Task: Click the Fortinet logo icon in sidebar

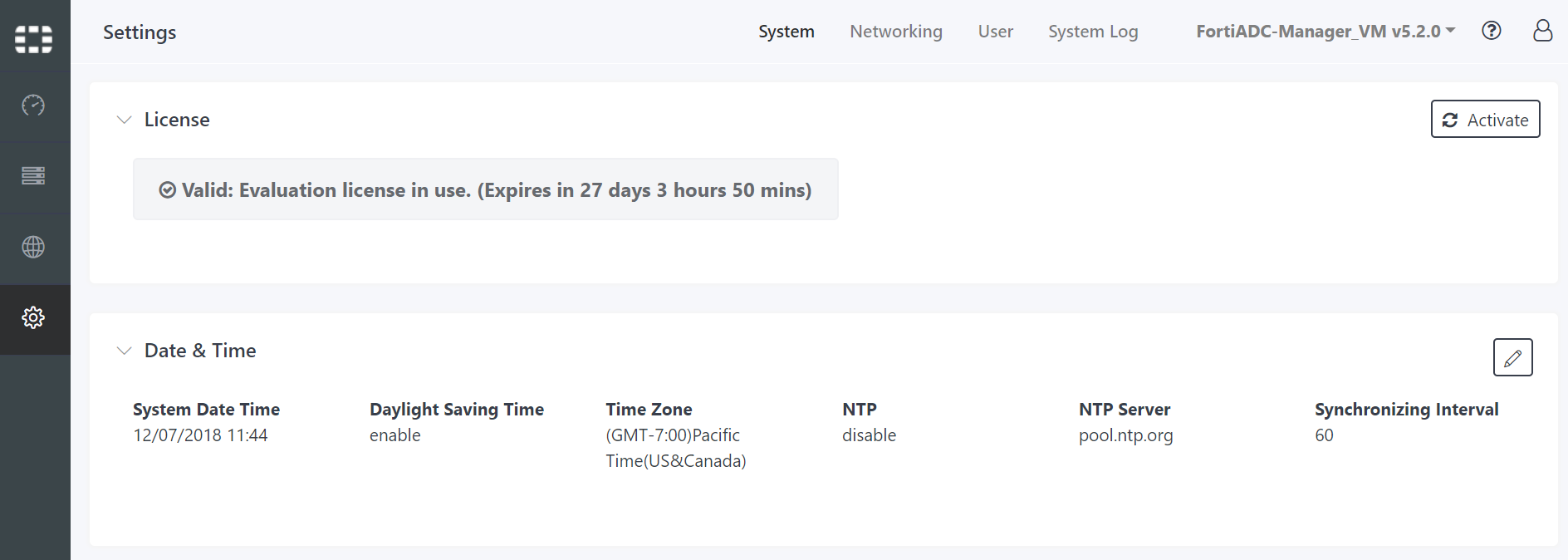Action: tap(34, 38)
